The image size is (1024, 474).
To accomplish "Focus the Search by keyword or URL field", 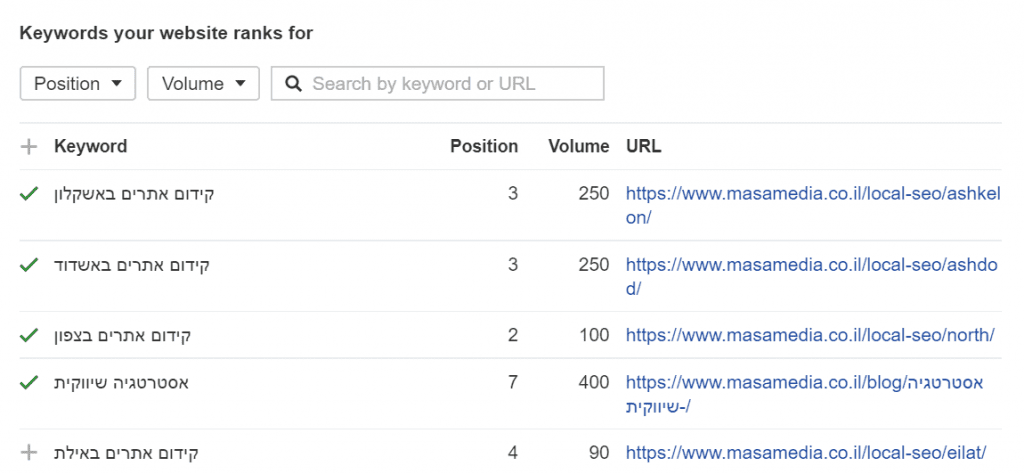I will [x=438, y=84].
